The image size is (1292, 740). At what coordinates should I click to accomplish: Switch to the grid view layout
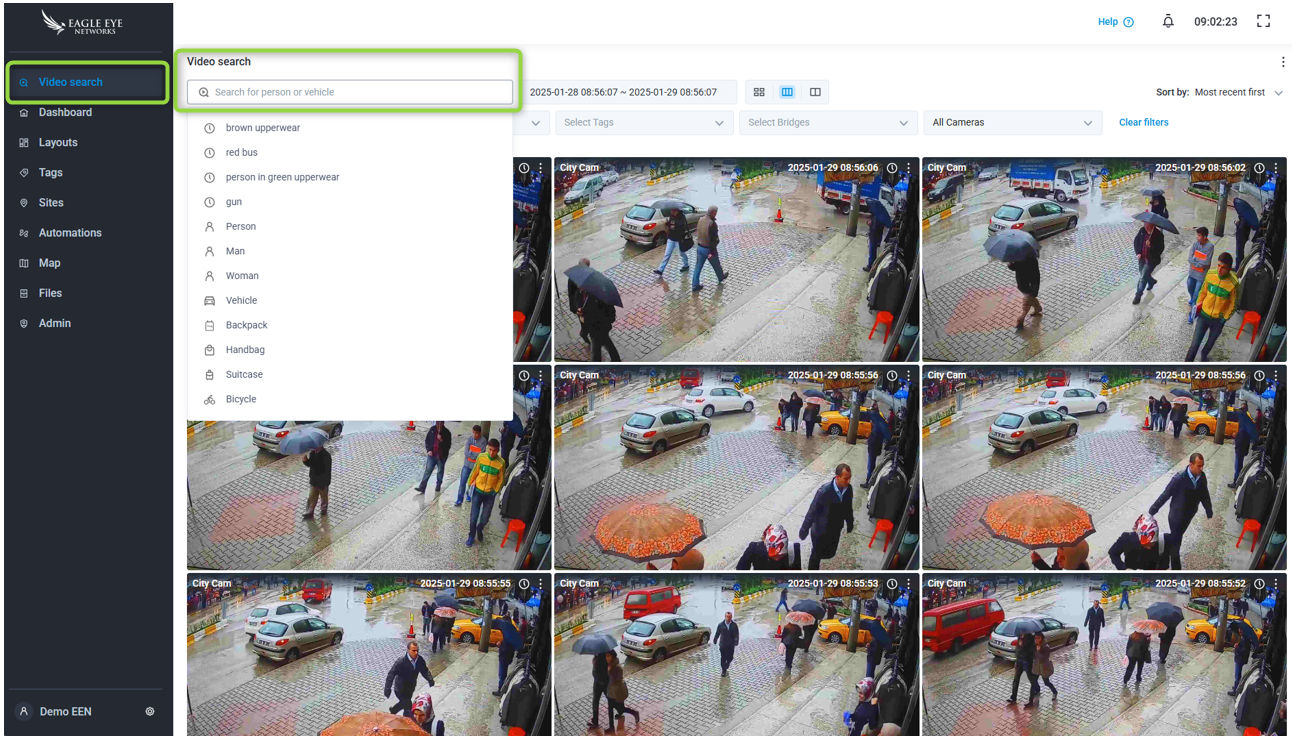(759, 92)
